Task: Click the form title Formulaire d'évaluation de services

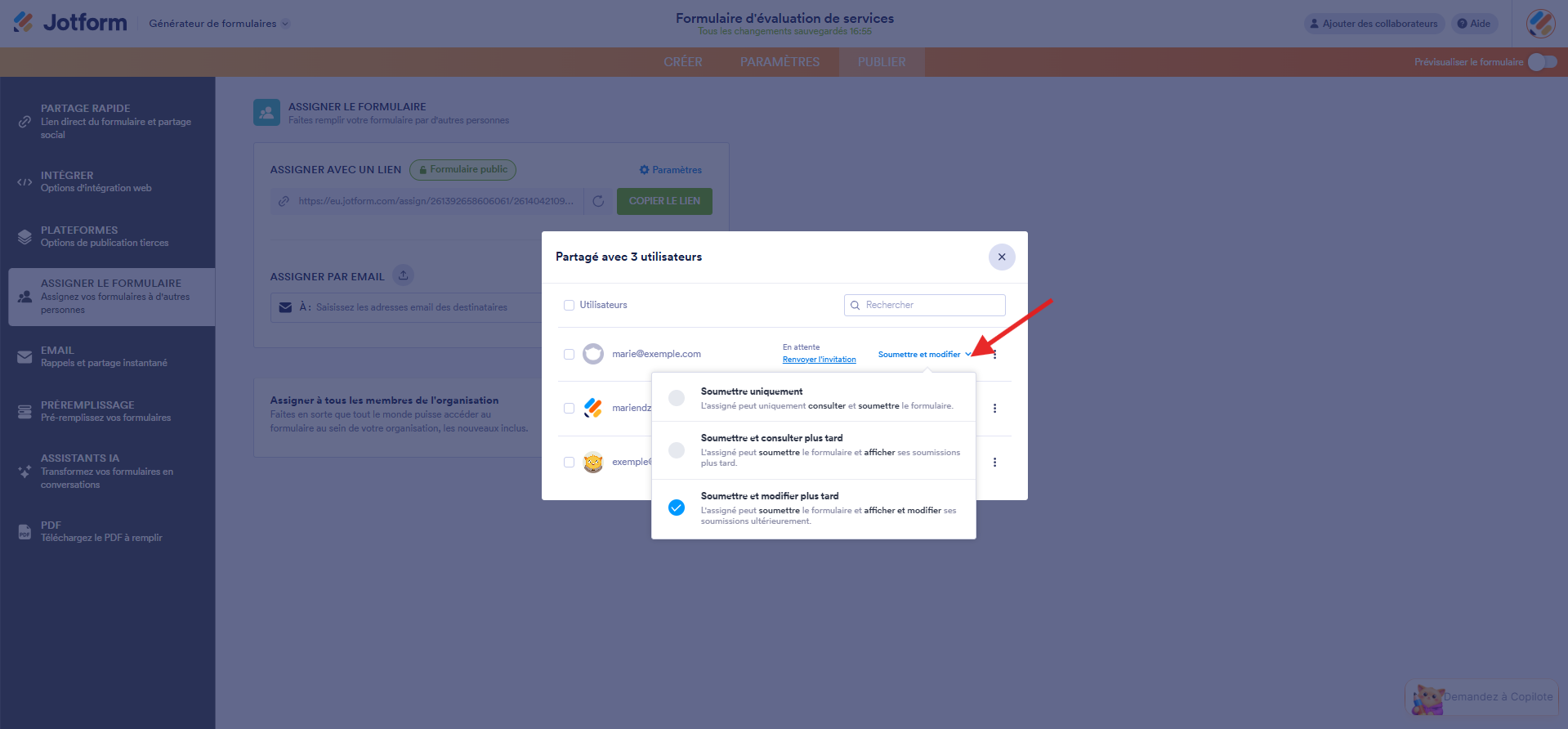Action: 784,18
